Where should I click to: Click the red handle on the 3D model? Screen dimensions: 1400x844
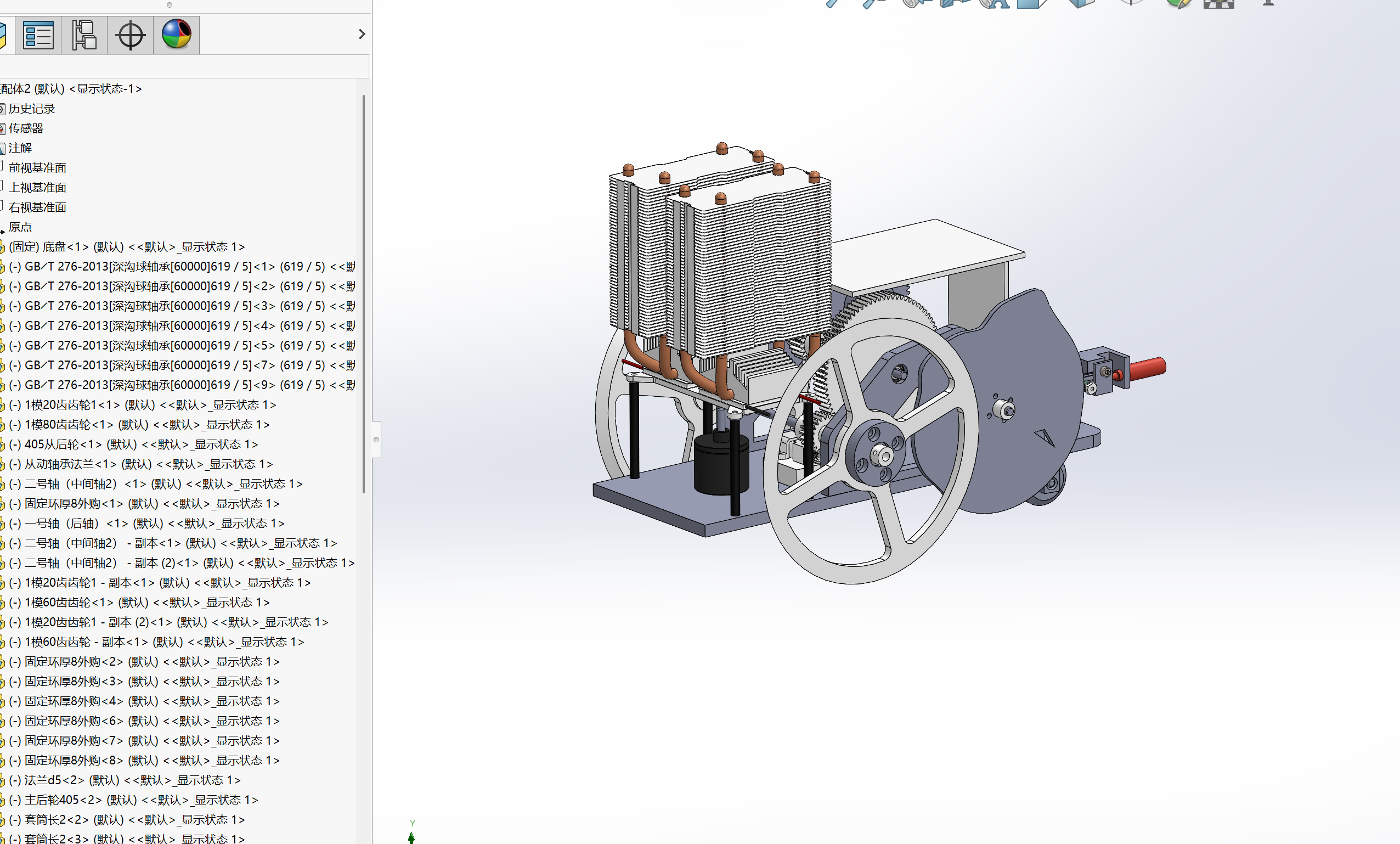pyautogui.click(x=1147, y=368)
